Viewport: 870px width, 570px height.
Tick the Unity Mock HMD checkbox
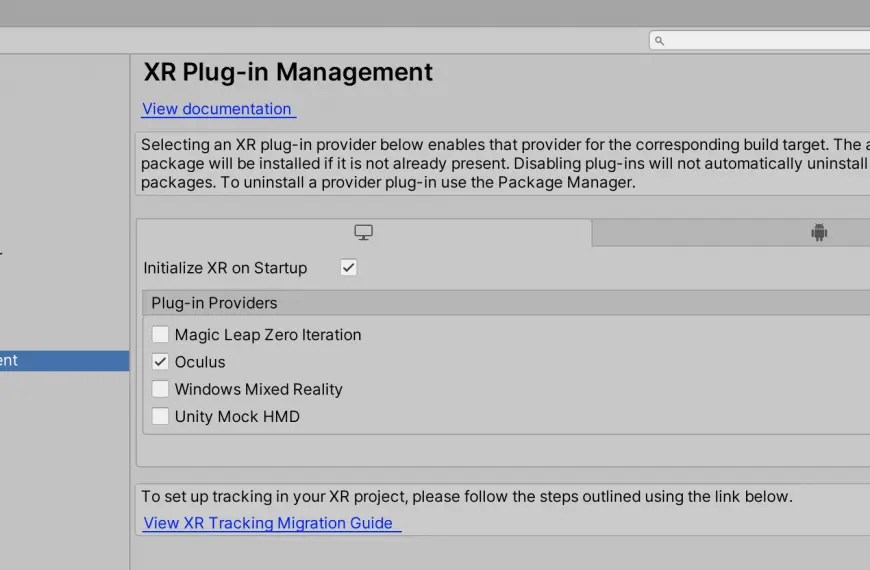(160, 416)
